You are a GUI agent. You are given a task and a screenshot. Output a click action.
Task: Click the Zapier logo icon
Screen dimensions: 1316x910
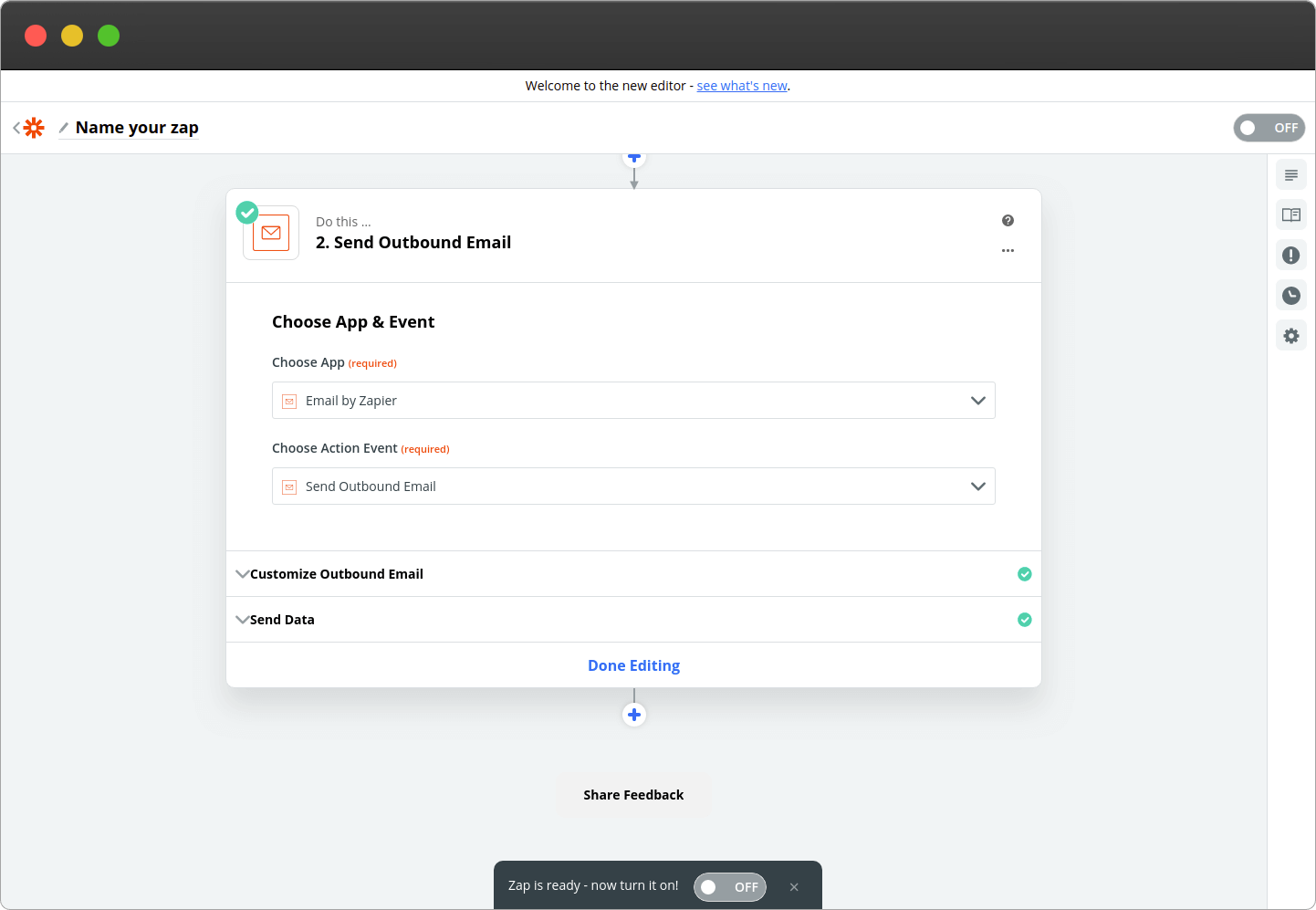(34, 128)
